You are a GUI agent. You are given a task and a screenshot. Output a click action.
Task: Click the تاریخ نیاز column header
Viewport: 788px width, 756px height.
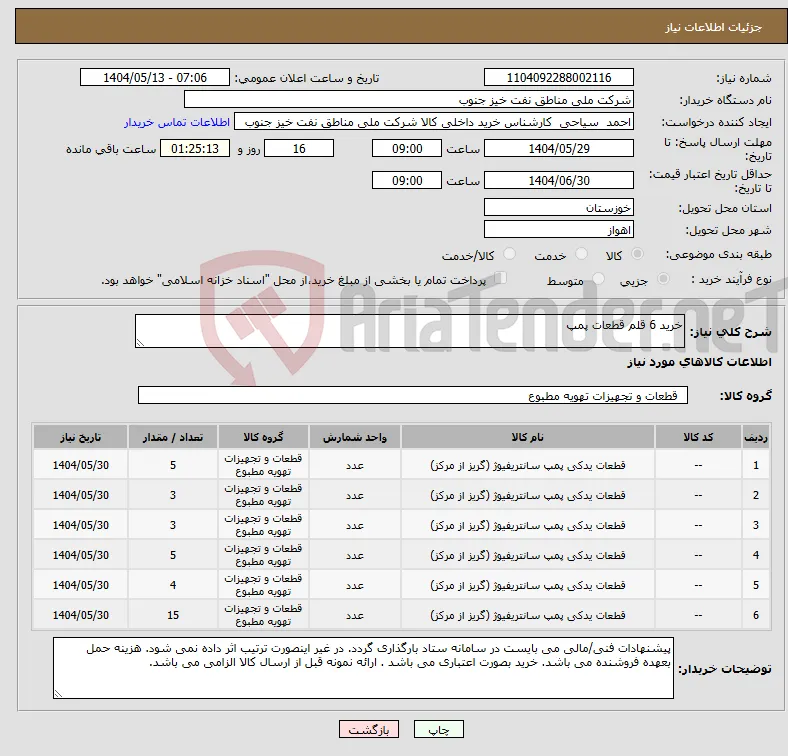pyautogui.click(x=80, y=437)
